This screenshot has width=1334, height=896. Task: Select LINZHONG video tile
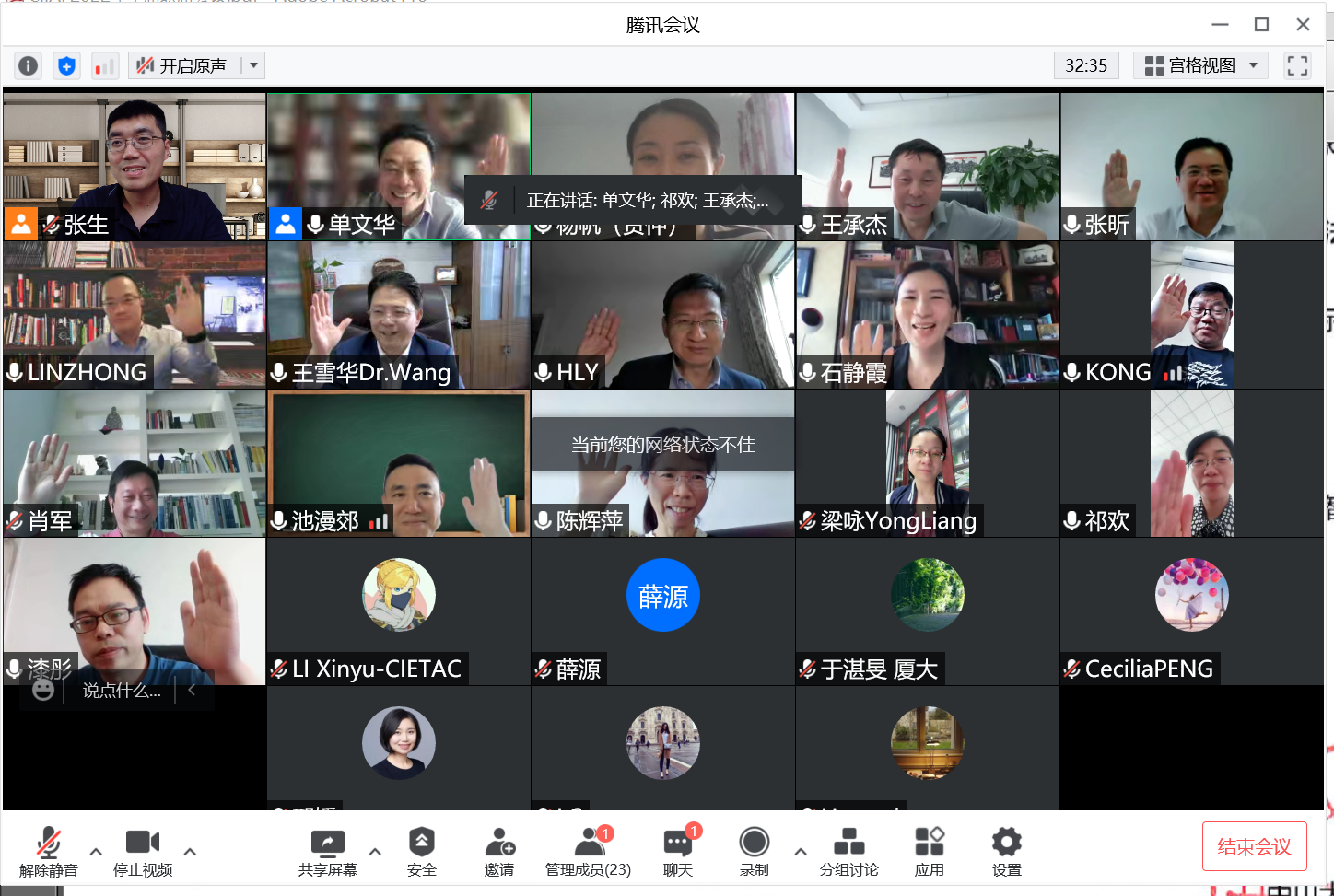point(135,315)
